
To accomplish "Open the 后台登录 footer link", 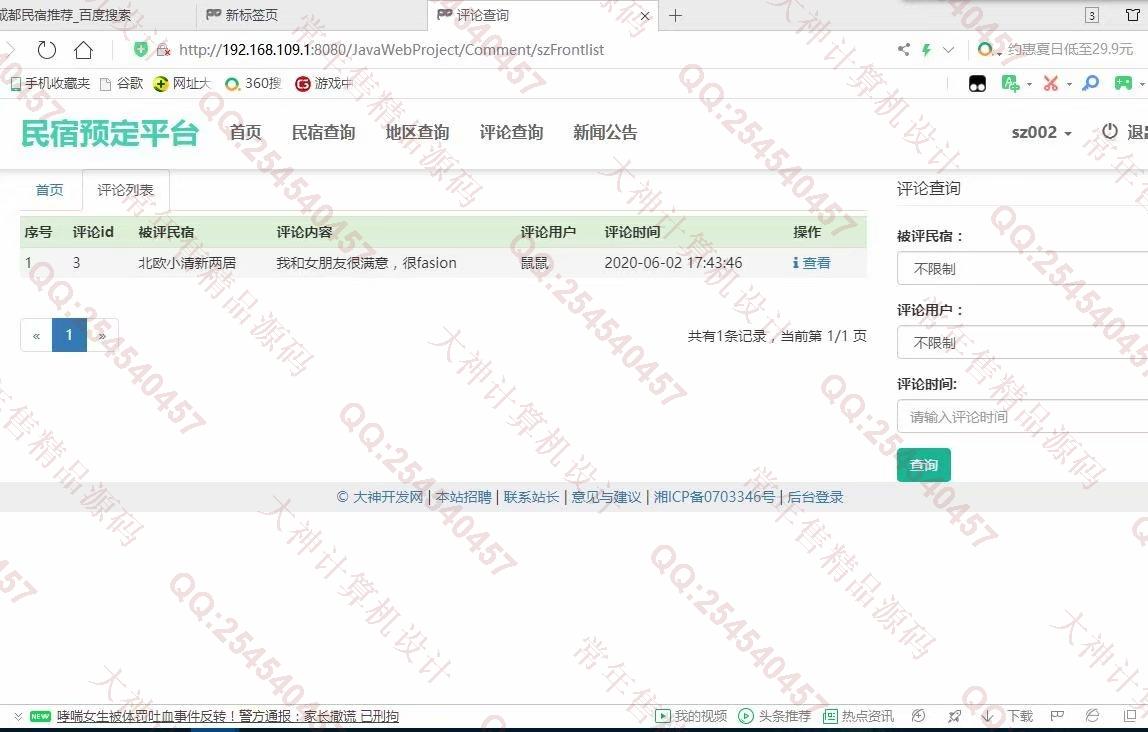I will click(815, 497).
